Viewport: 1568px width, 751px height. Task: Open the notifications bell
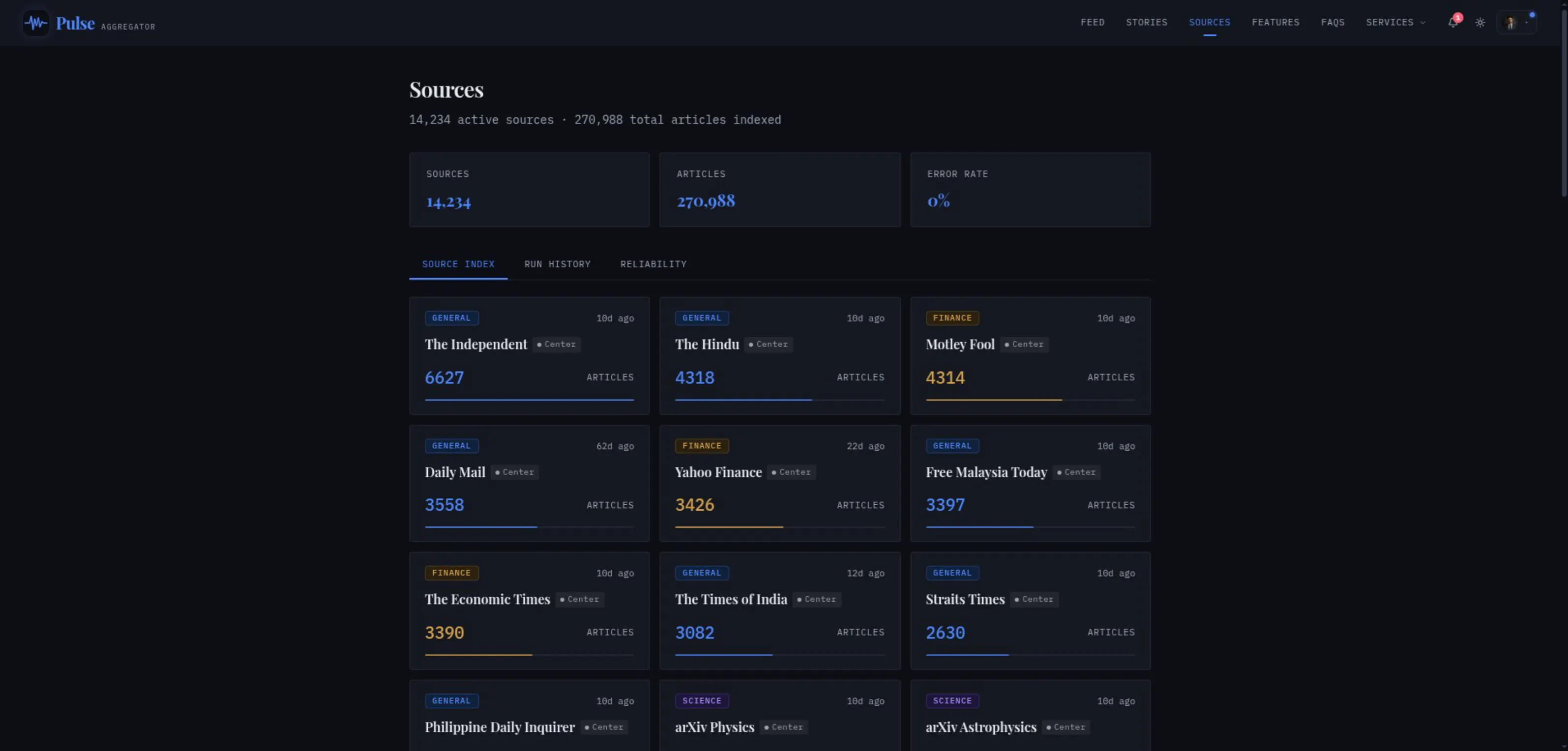[1453, 23]
